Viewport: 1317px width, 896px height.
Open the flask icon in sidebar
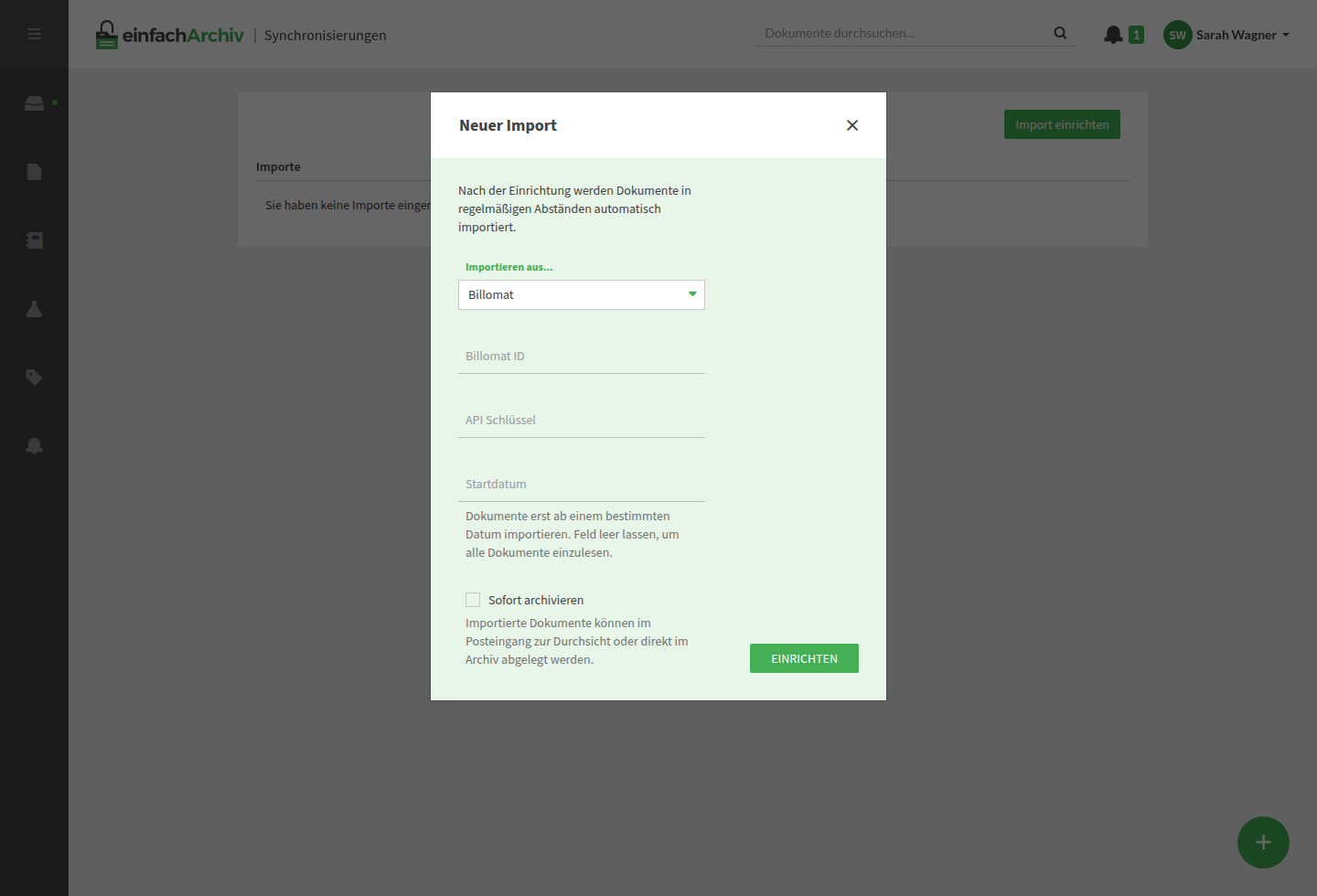coord(34,309)
